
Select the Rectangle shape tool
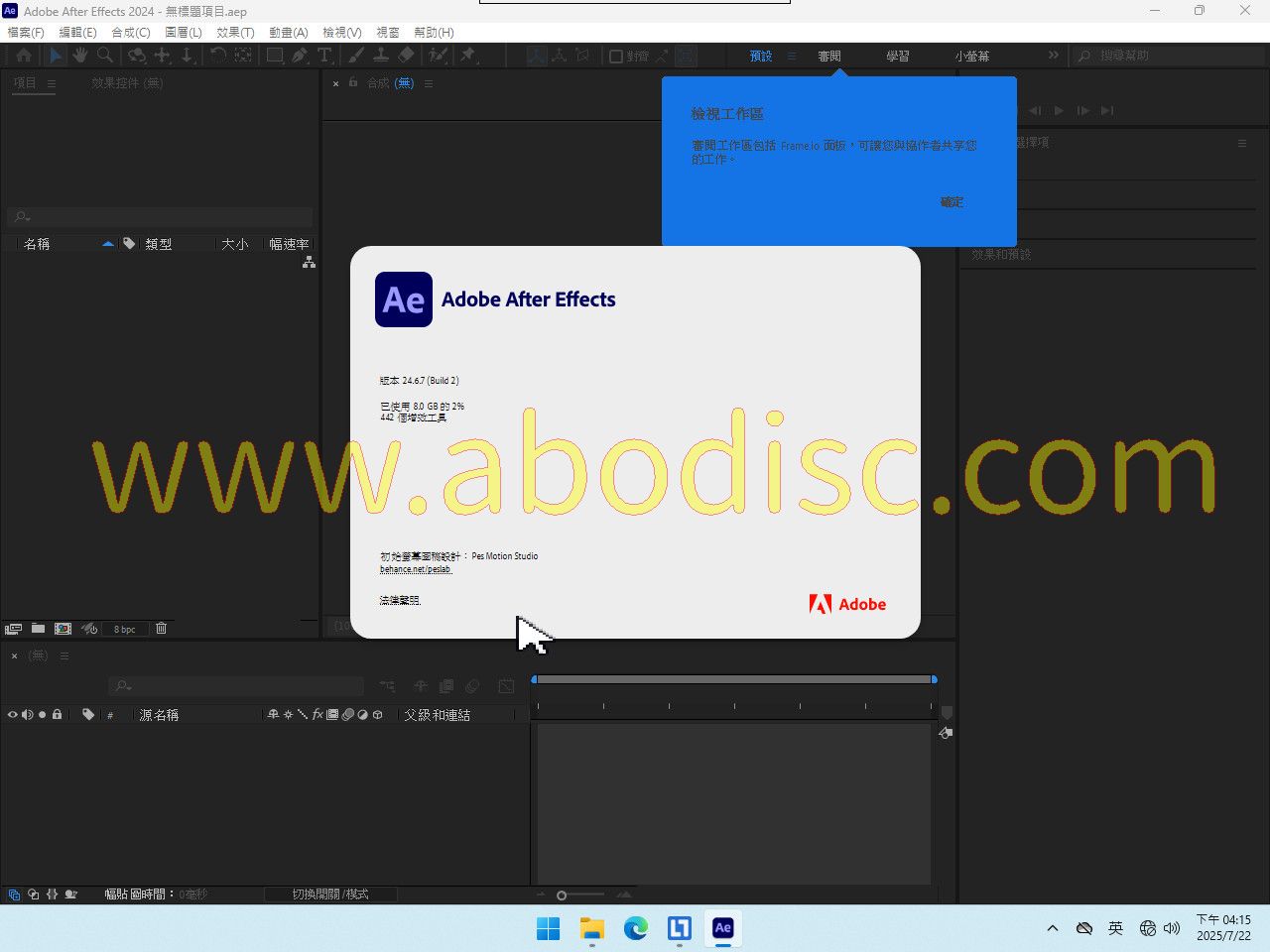[275, 56]
